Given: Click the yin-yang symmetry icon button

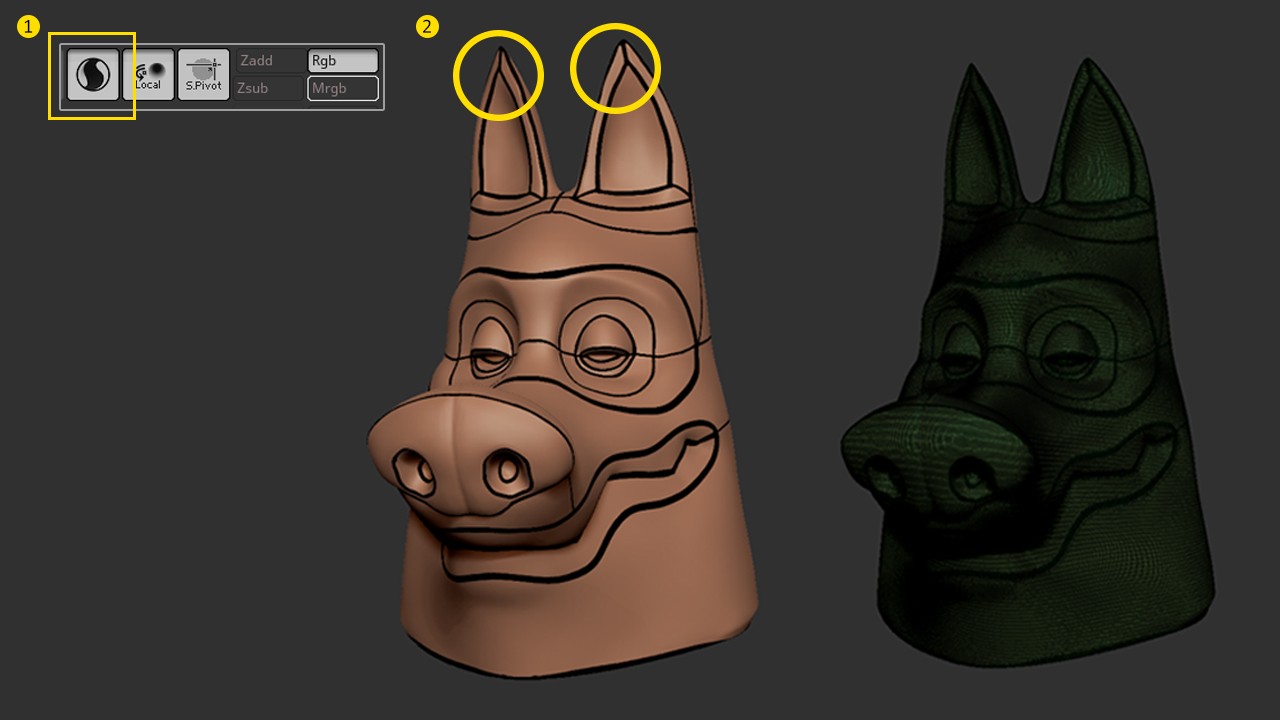Looking at the screenshot, I should click(x=93, y=75).
